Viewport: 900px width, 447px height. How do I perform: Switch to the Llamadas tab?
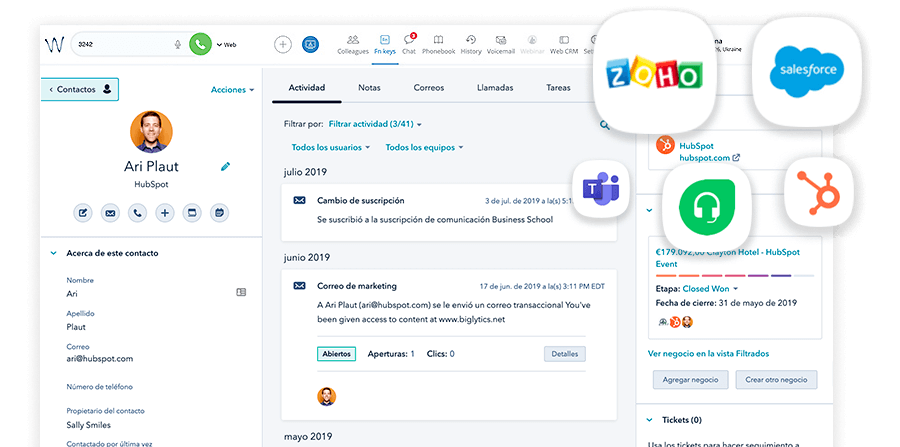coord(495,88)
